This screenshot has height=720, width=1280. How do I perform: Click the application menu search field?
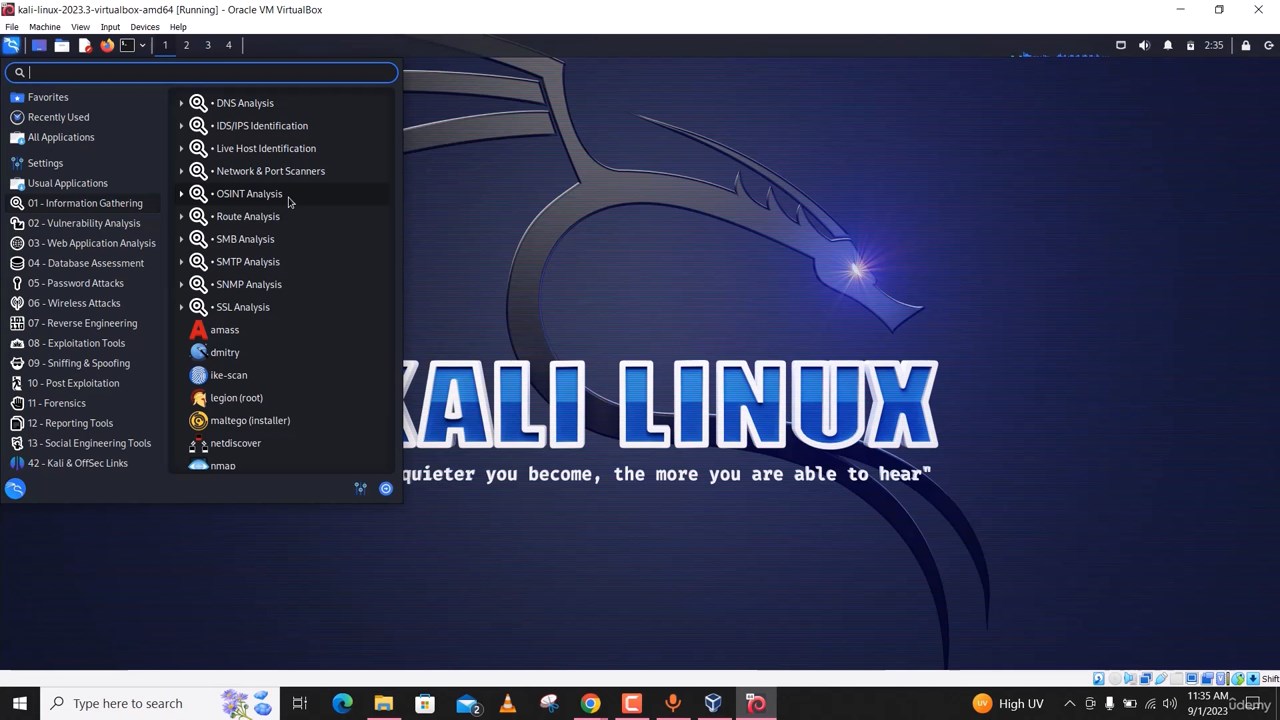201,72
